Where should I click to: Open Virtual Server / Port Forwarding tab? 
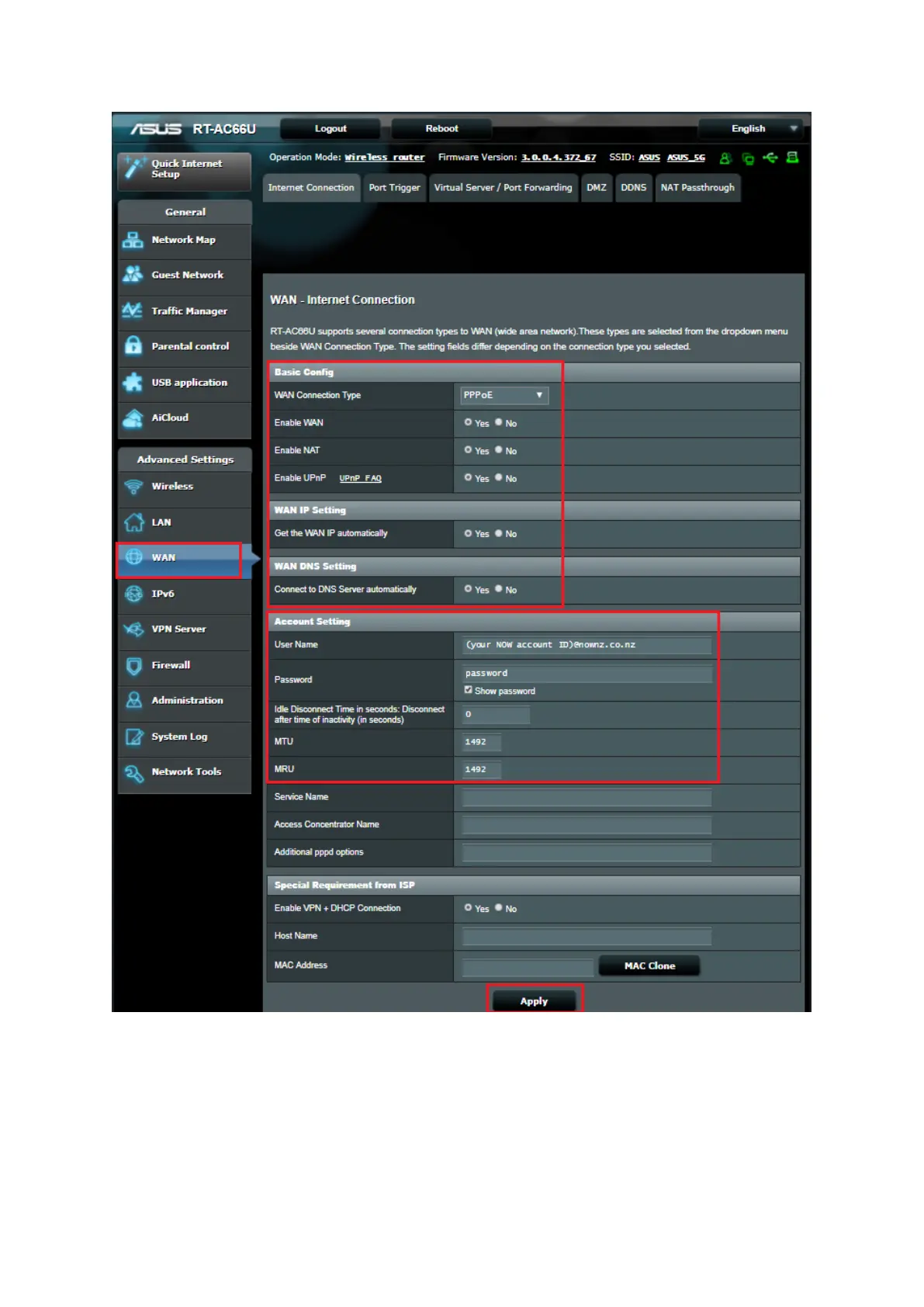(x=503, y=188)
